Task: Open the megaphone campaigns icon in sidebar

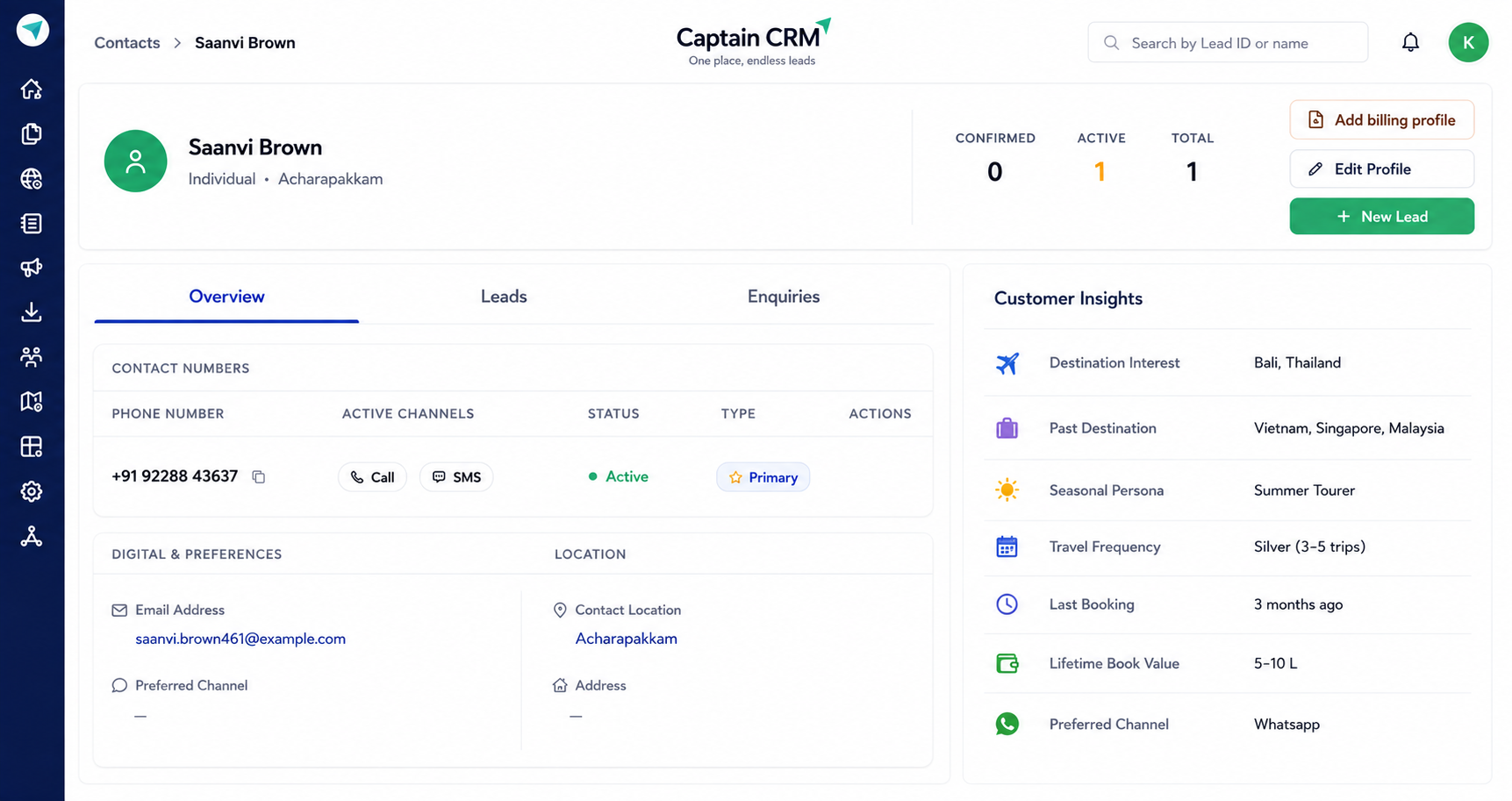Action: pyautogui.click(x=32, y=268)
